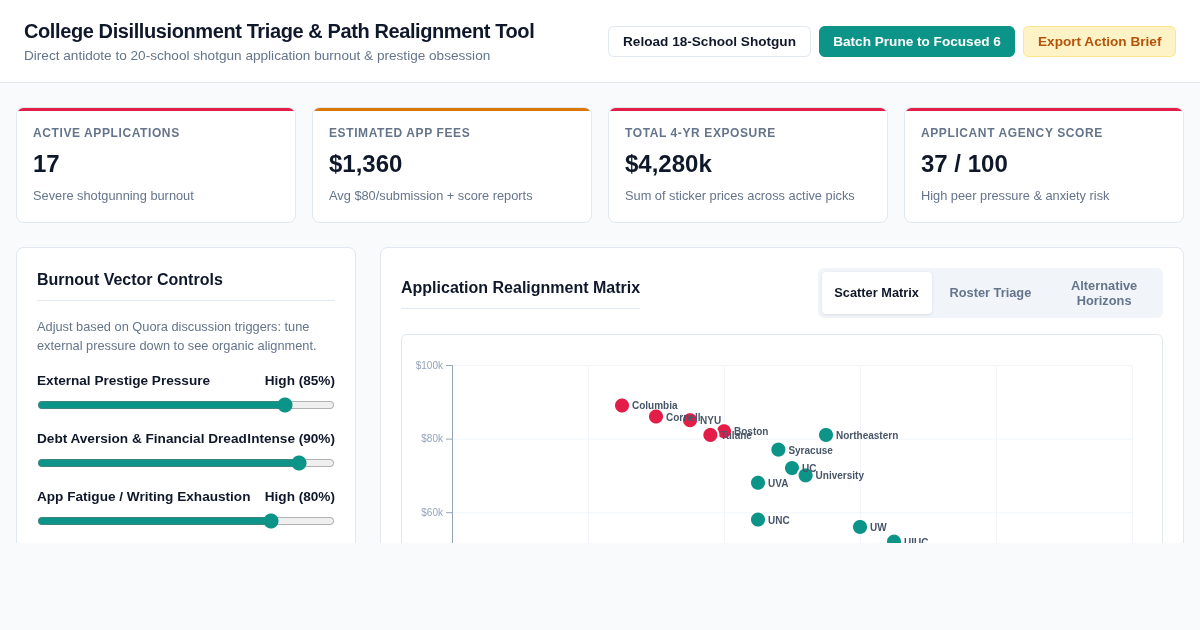Click the Estimated App Fees value $1,360
1200x630 pixels.
click(365, 164)
